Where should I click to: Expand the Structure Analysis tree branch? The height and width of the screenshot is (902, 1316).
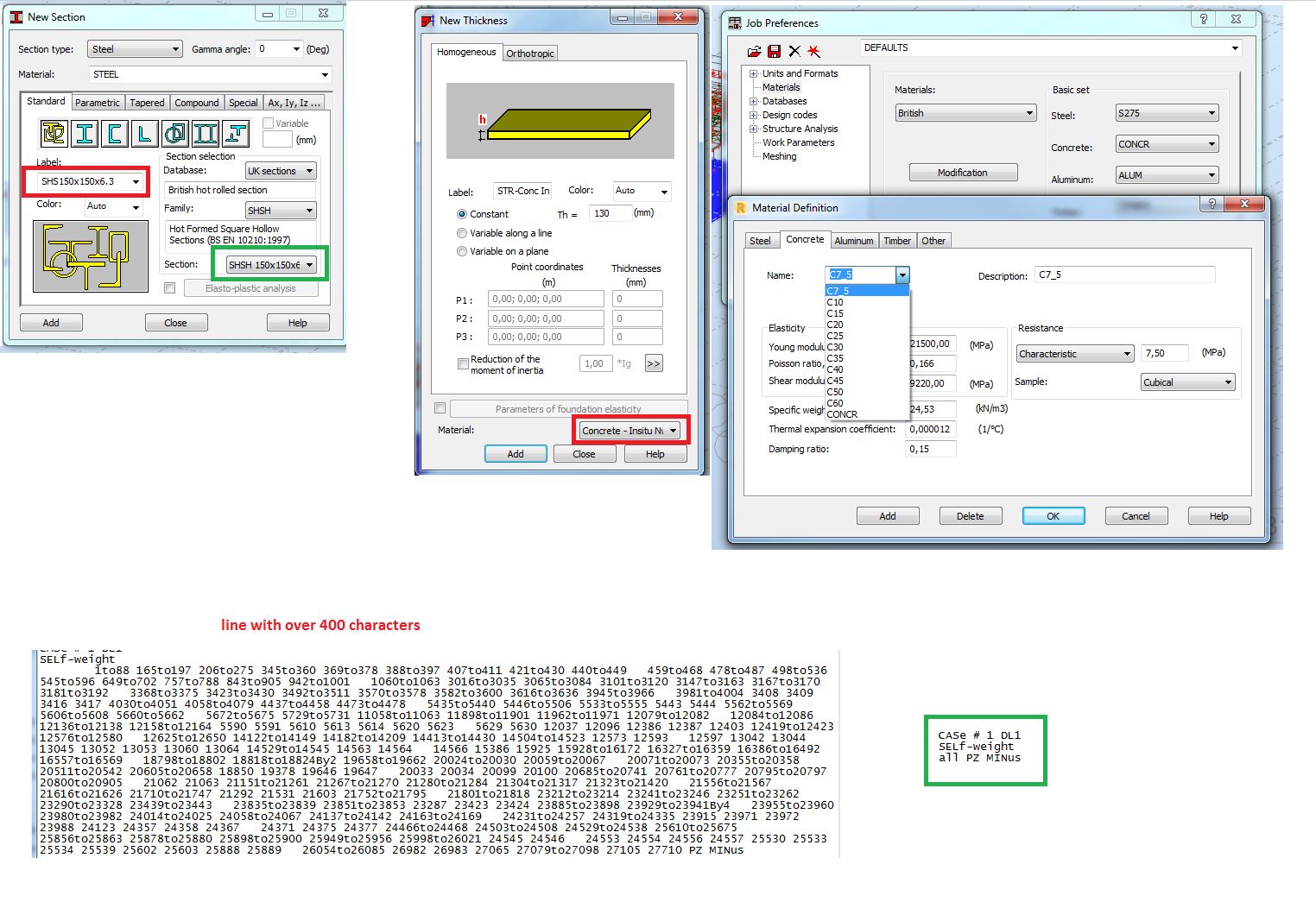753,129
